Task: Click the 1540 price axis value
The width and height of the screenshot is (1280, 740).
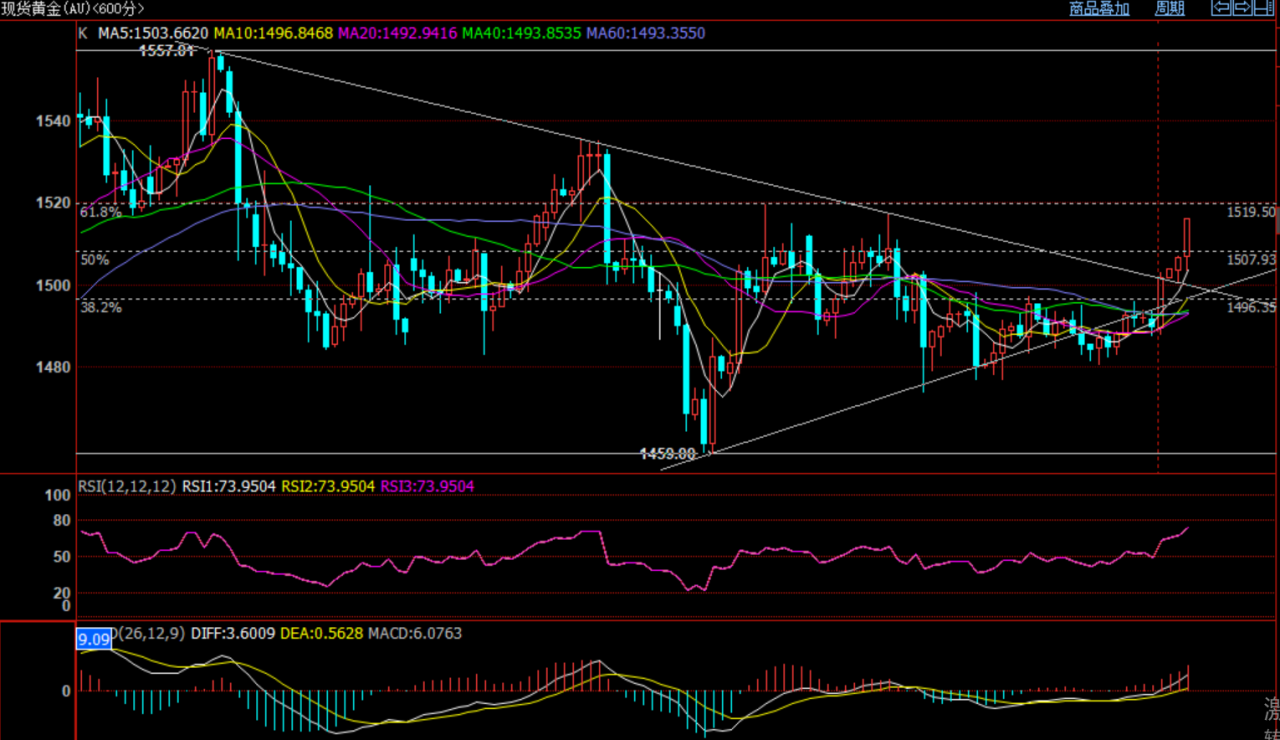Action: point(55,121)
